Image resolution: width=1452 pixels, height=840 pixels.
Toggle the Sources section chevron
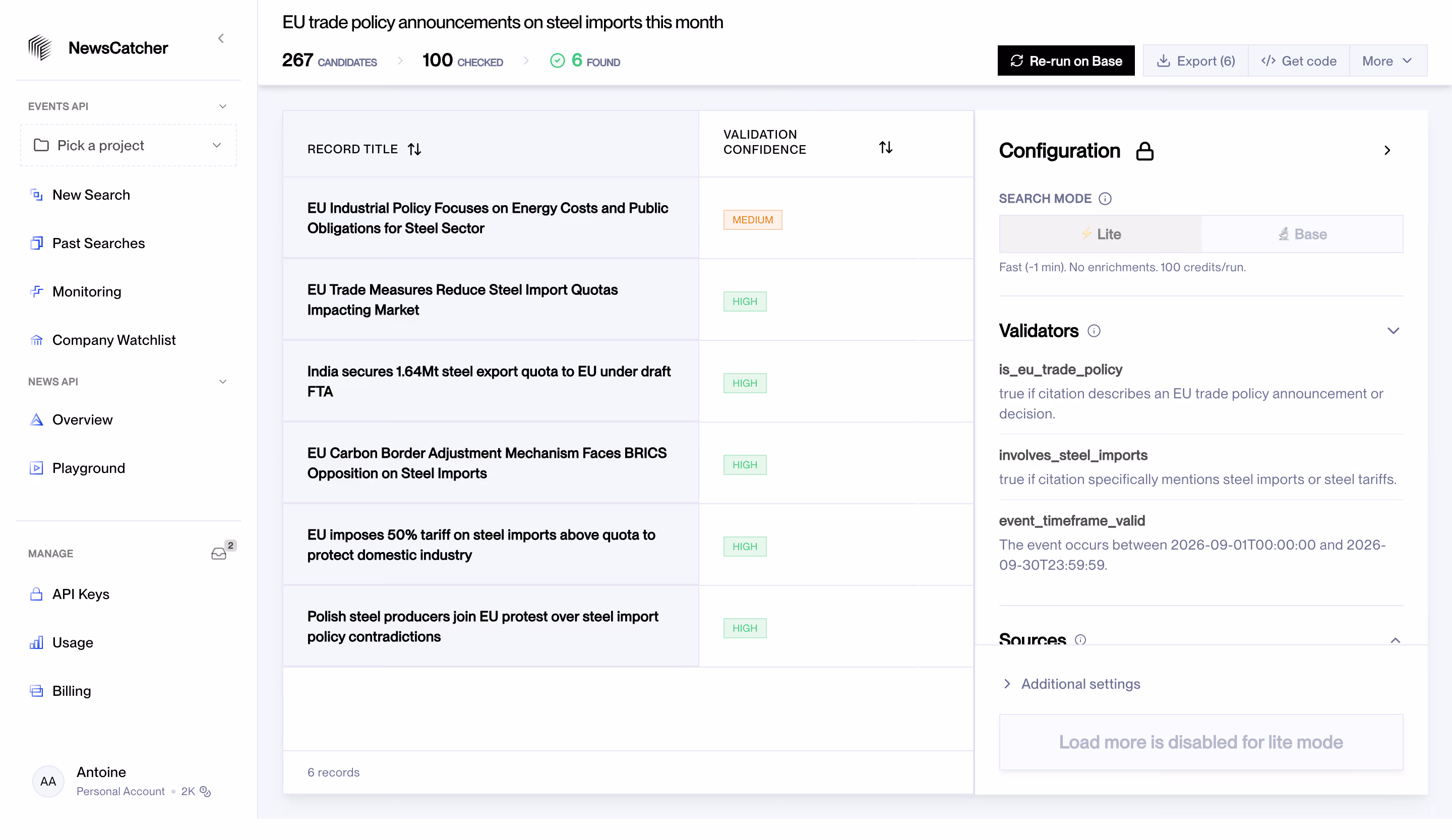coord(1395,641)
